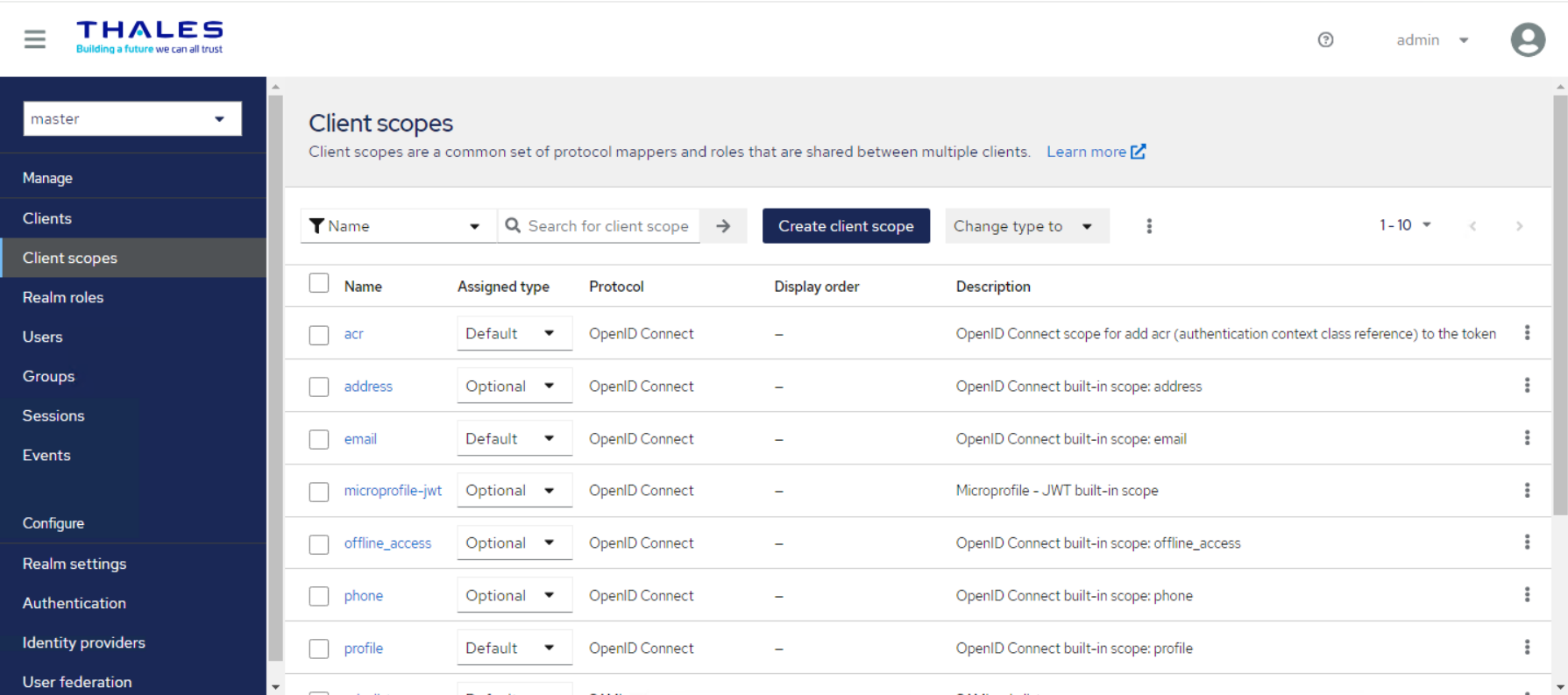Screen dimensions: 1568x695
Task: Expand assigned type dropdown for offline_access
Action: [x=514, y=543]
